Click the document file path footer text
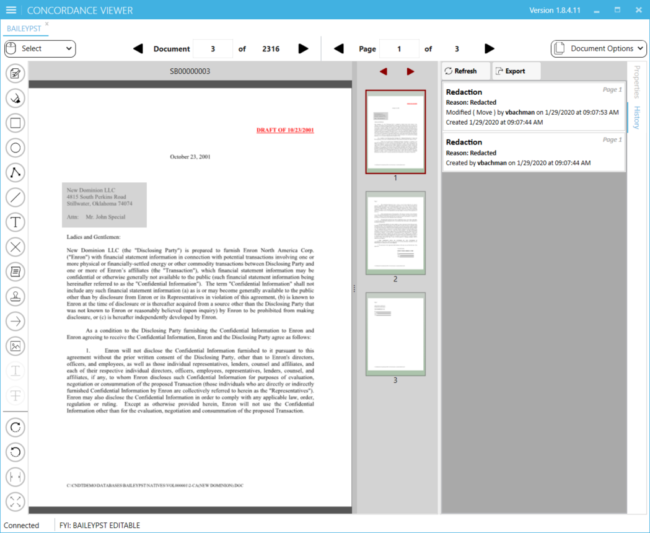650x533 pixels. (155, 485)
